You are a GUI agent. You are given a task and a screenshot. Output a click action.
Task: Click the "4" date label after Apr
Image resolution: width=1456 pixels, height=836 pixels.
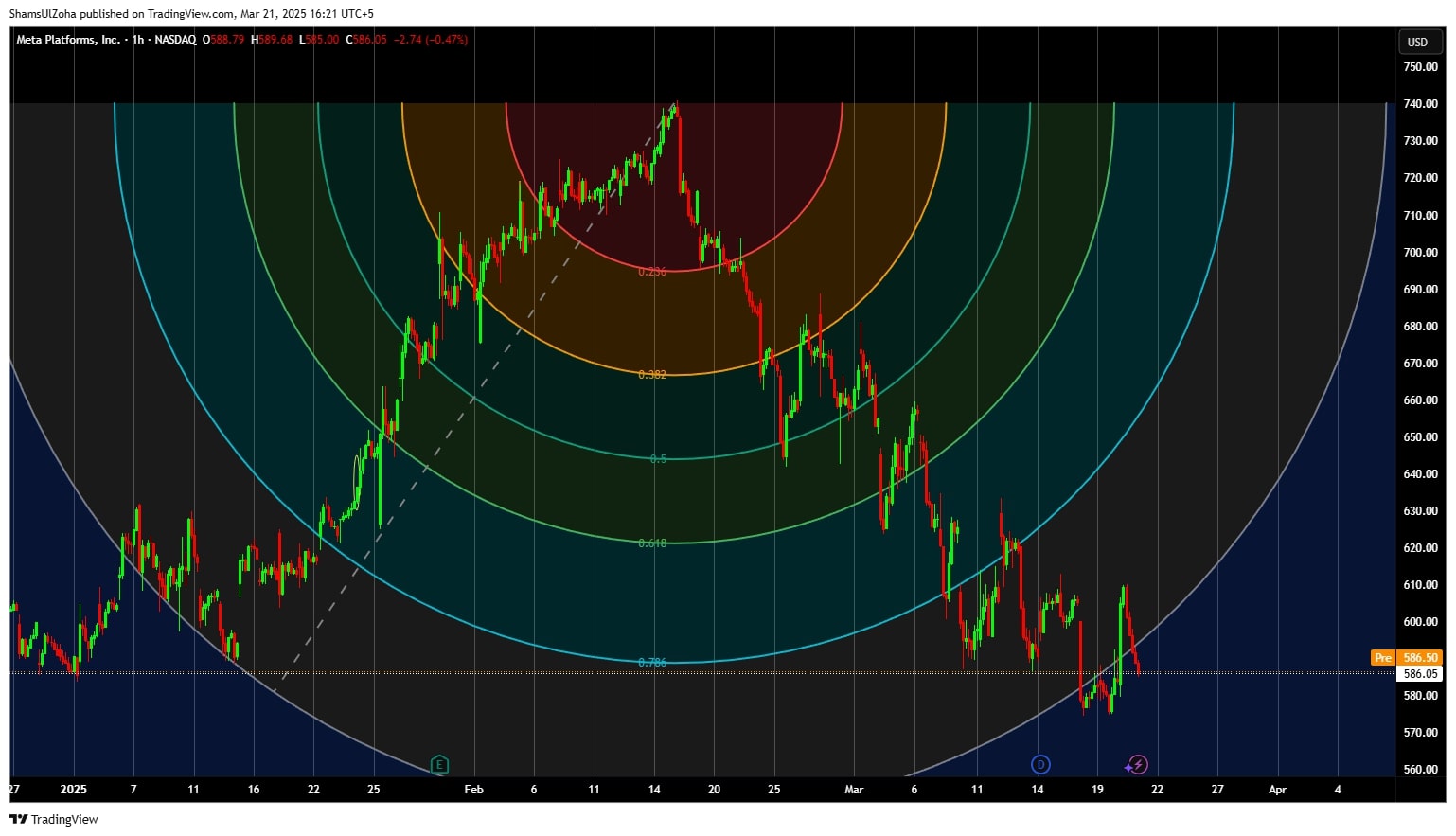tap(1338, 790)
